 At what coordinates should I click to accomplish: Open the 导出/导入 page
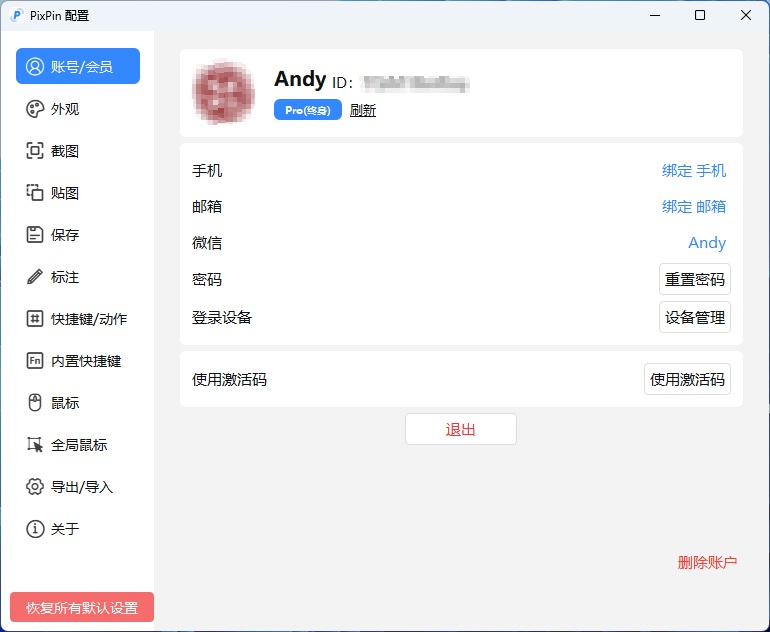tap(78, 487)
